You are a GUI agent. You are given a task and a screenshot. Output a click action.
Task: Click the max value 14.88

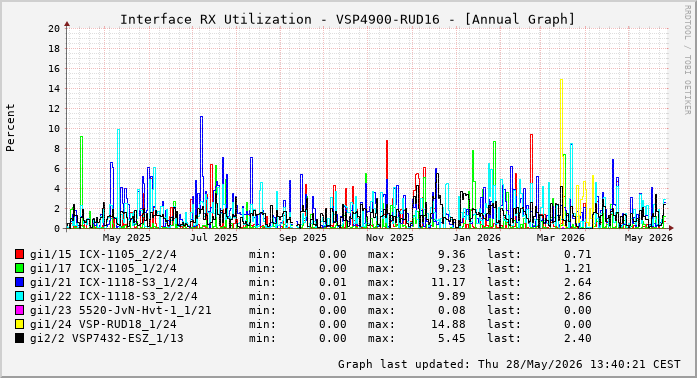[448, 324]
